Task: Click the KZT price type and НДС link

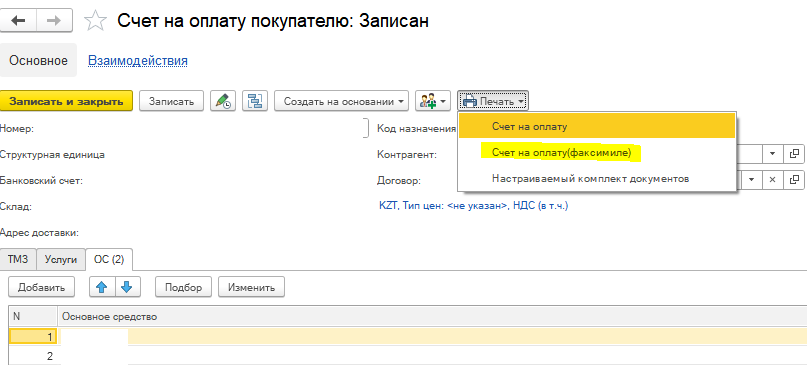Action: (x=473, y=206)
